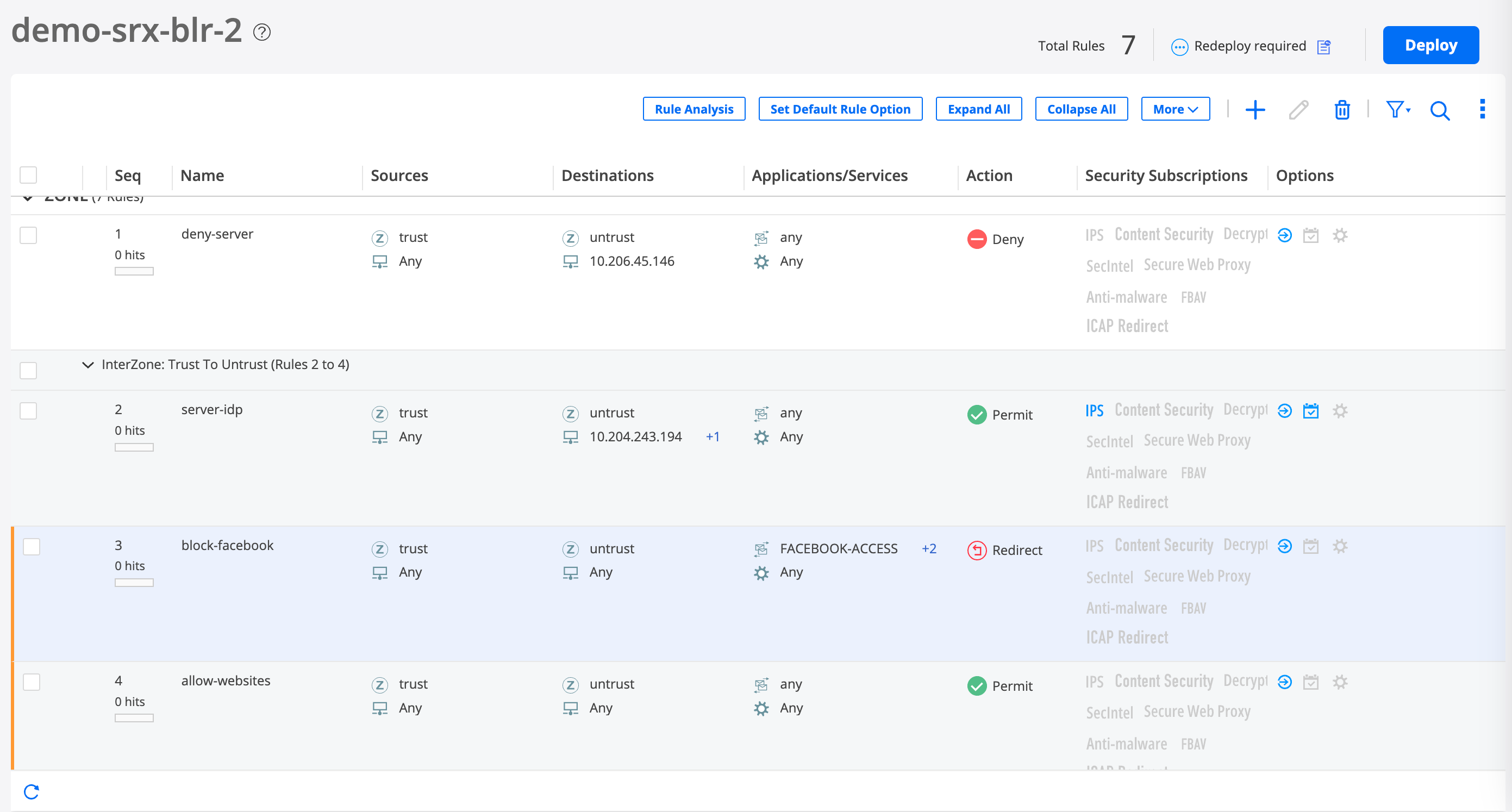
Task: Open the filter funnel dropdown
Action: point(1398,109)
